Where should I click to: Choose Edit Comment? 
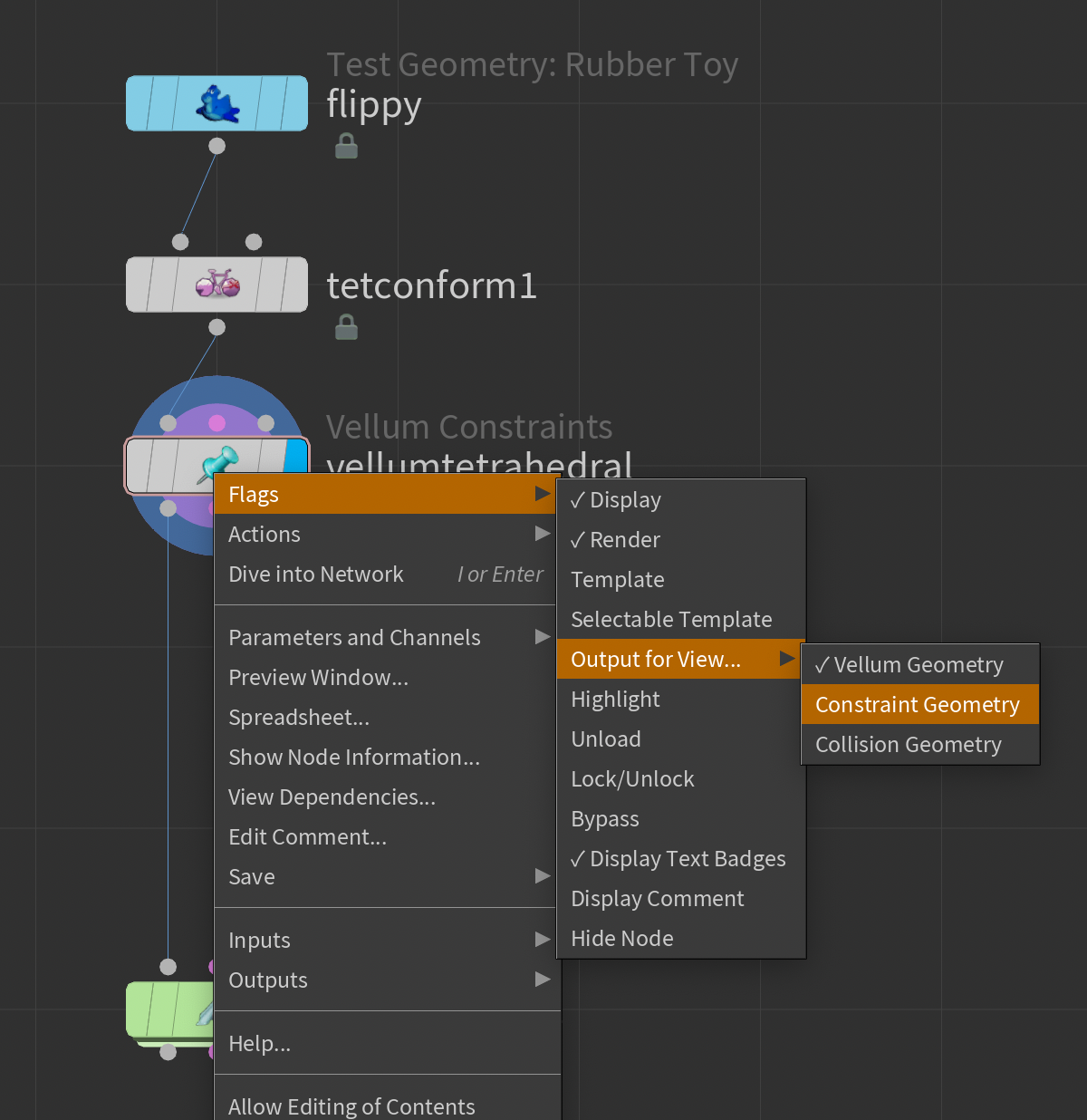[x=387, y=837]
